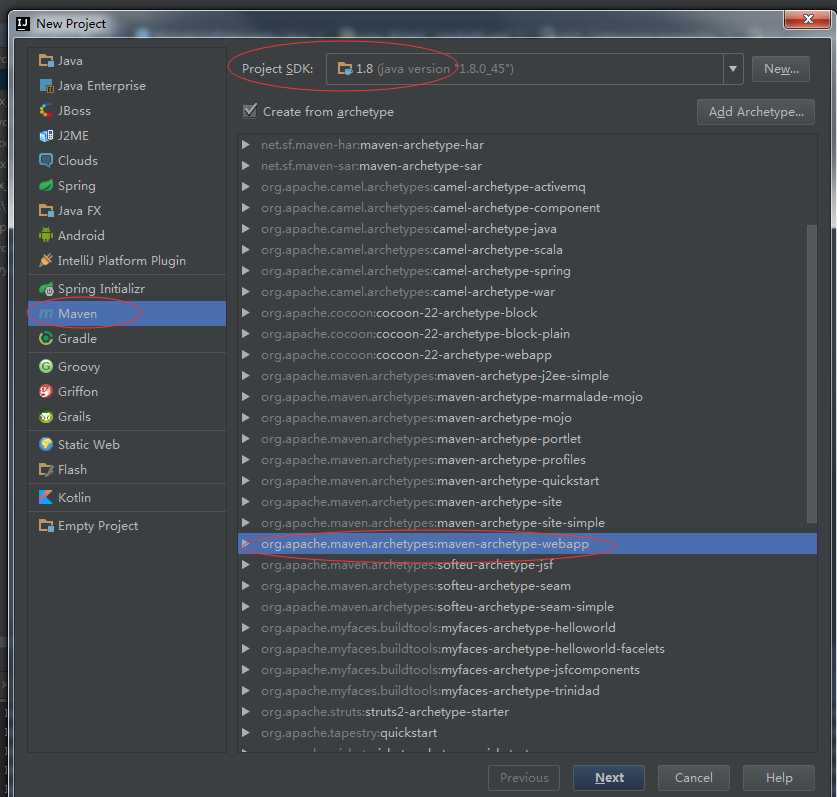Select camel-archetype-war row

click(527, 292)
